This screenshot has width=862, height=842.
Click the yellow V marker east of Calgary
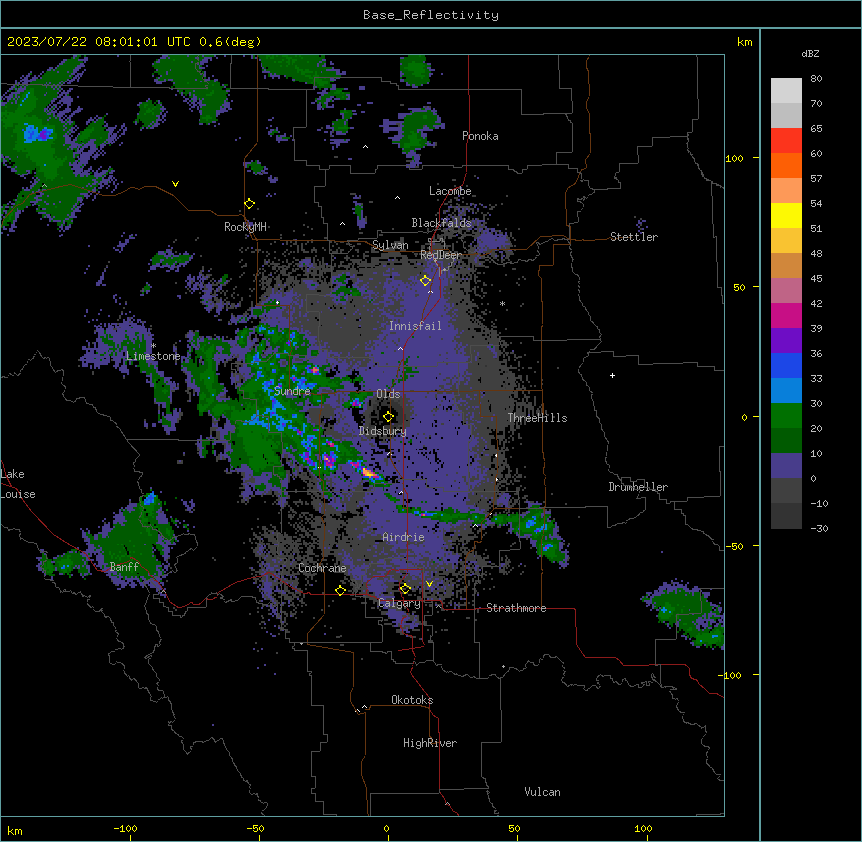pos(429,584)
